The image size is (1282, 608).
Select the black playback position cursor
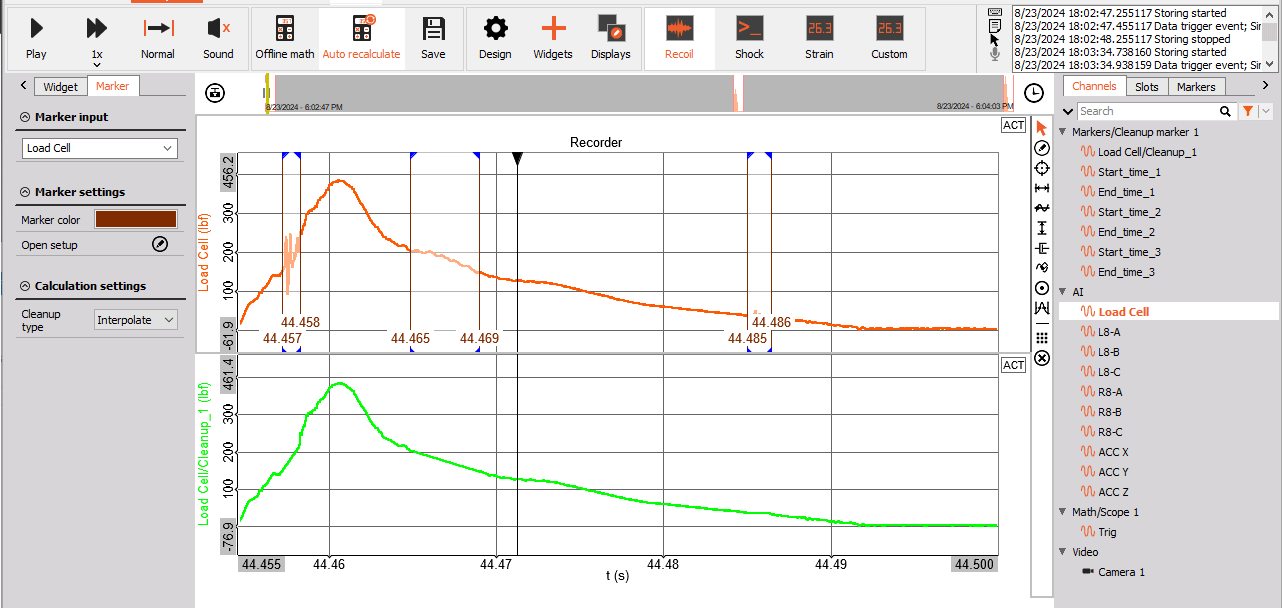tap(517, 159)
